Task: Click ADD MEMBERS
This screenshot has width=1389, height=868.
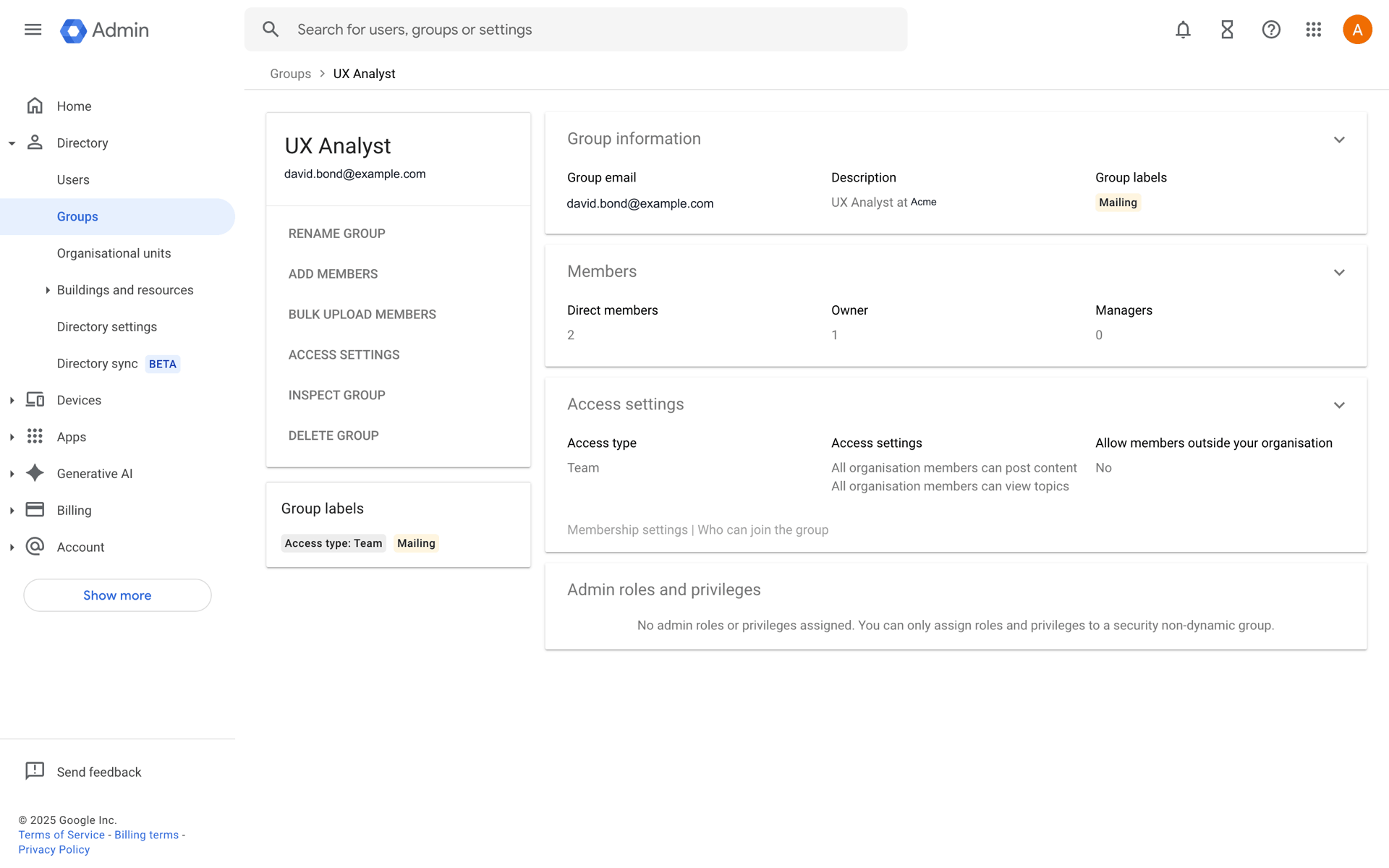Action: point(333,274)
